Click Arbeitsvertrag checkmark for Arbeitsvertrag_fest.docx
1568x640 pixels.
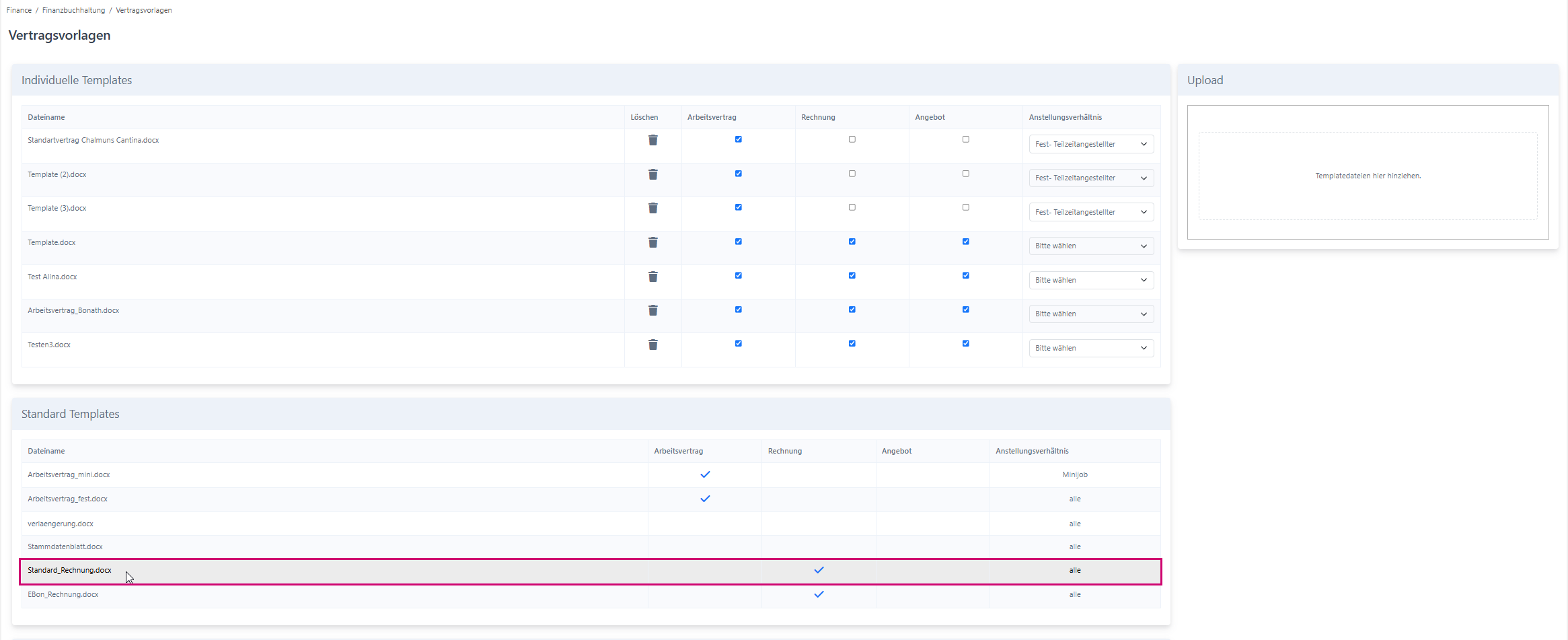click(705, 499)
